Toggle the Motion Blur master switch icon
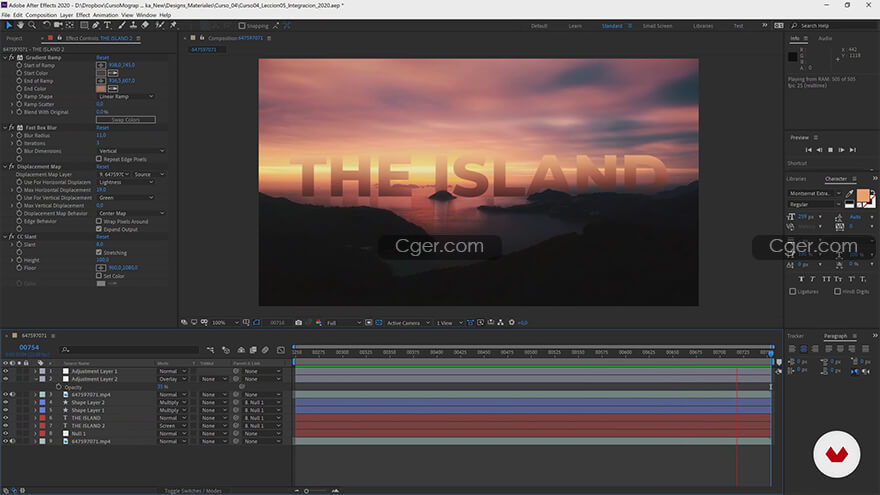This screenshot has height=495, width=880. (x=265, y=350)
